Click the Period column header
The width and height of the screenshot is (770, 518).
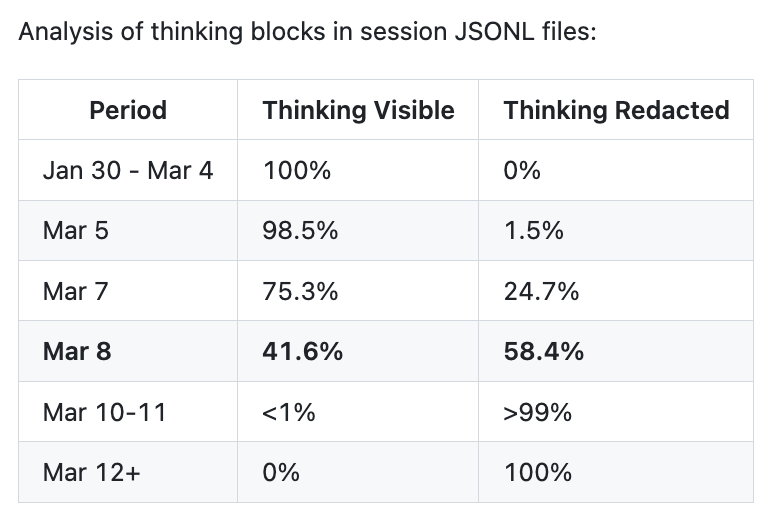[128, 110]
